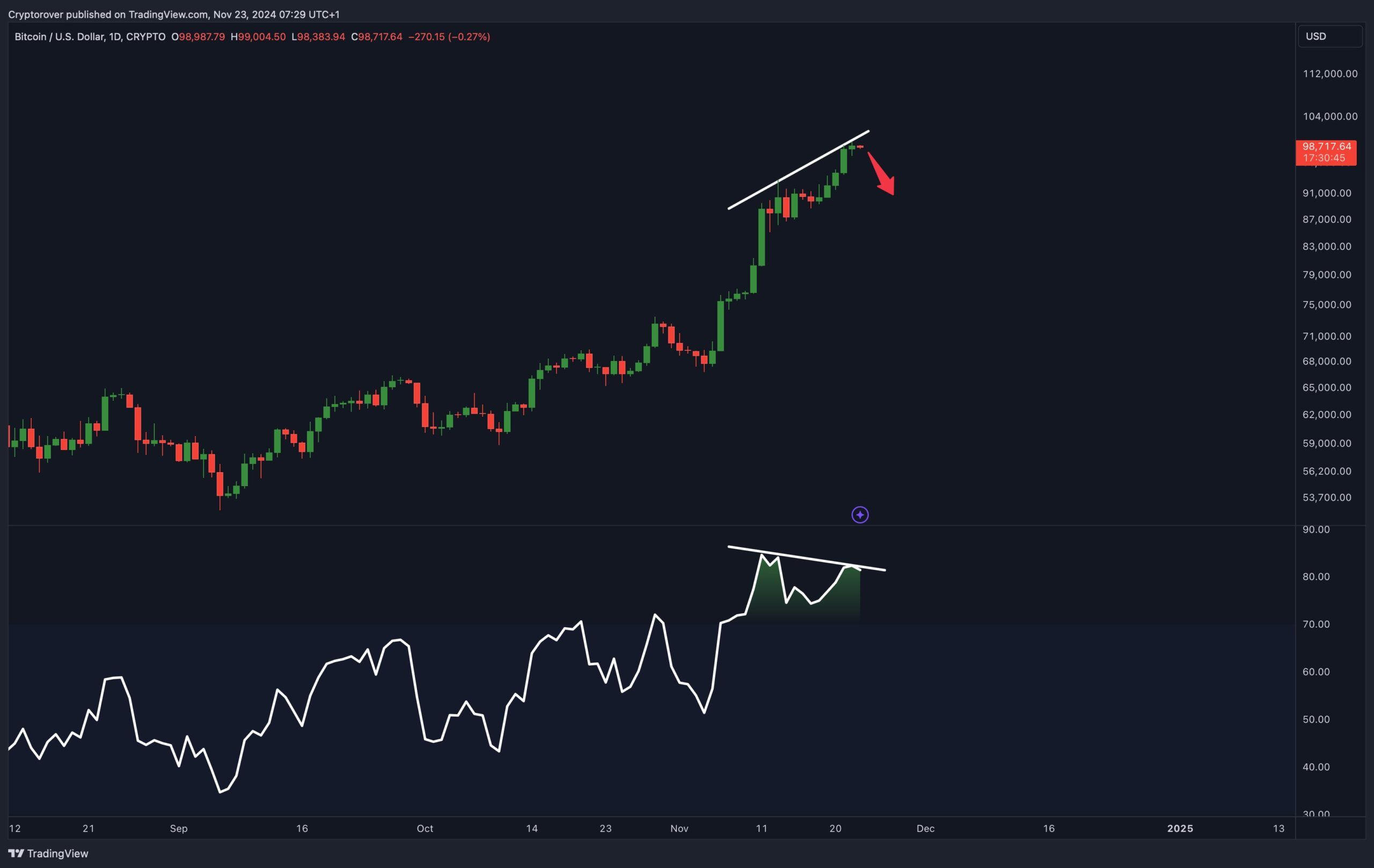
Task: Click the closing price value C98,717.64
Action: [x=377, y=36]
